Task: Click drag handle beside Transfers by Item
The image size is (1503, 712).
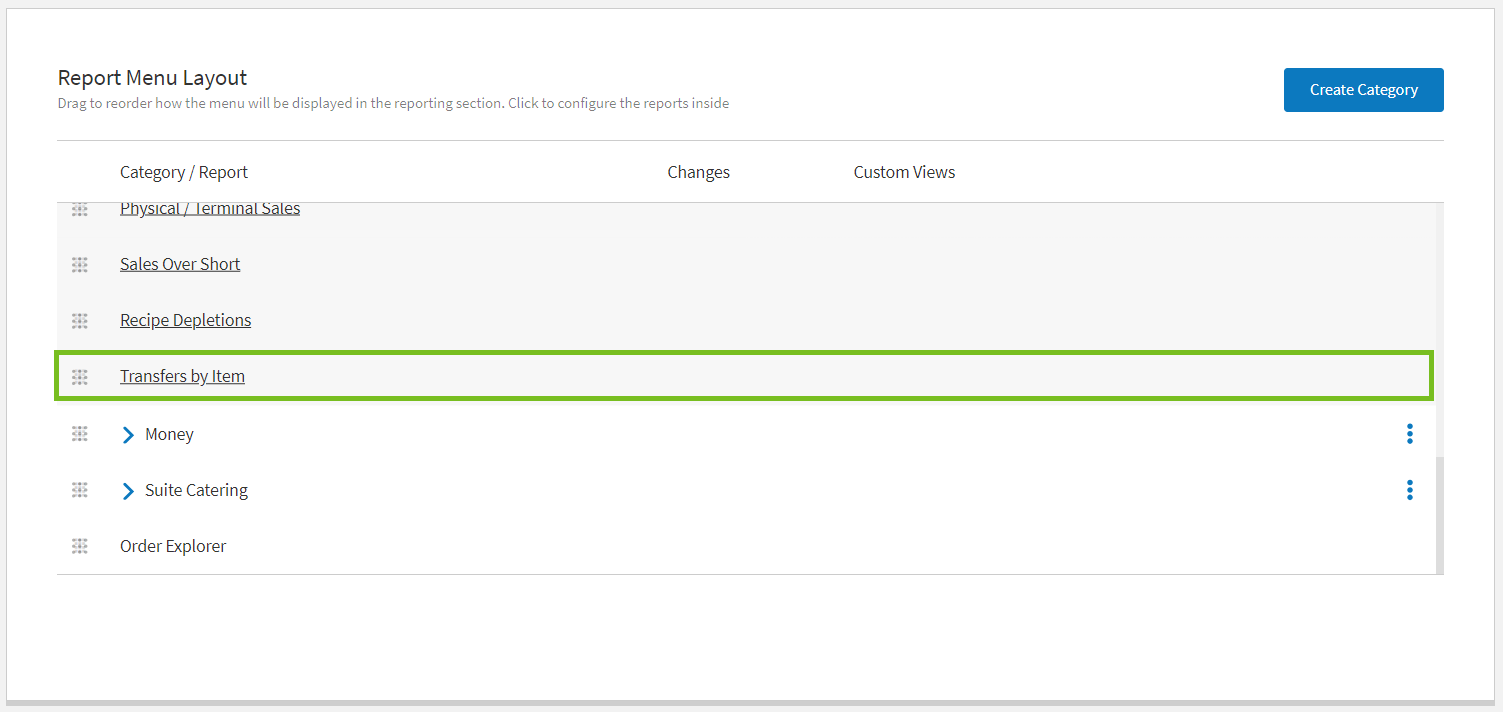Action: 80,377
